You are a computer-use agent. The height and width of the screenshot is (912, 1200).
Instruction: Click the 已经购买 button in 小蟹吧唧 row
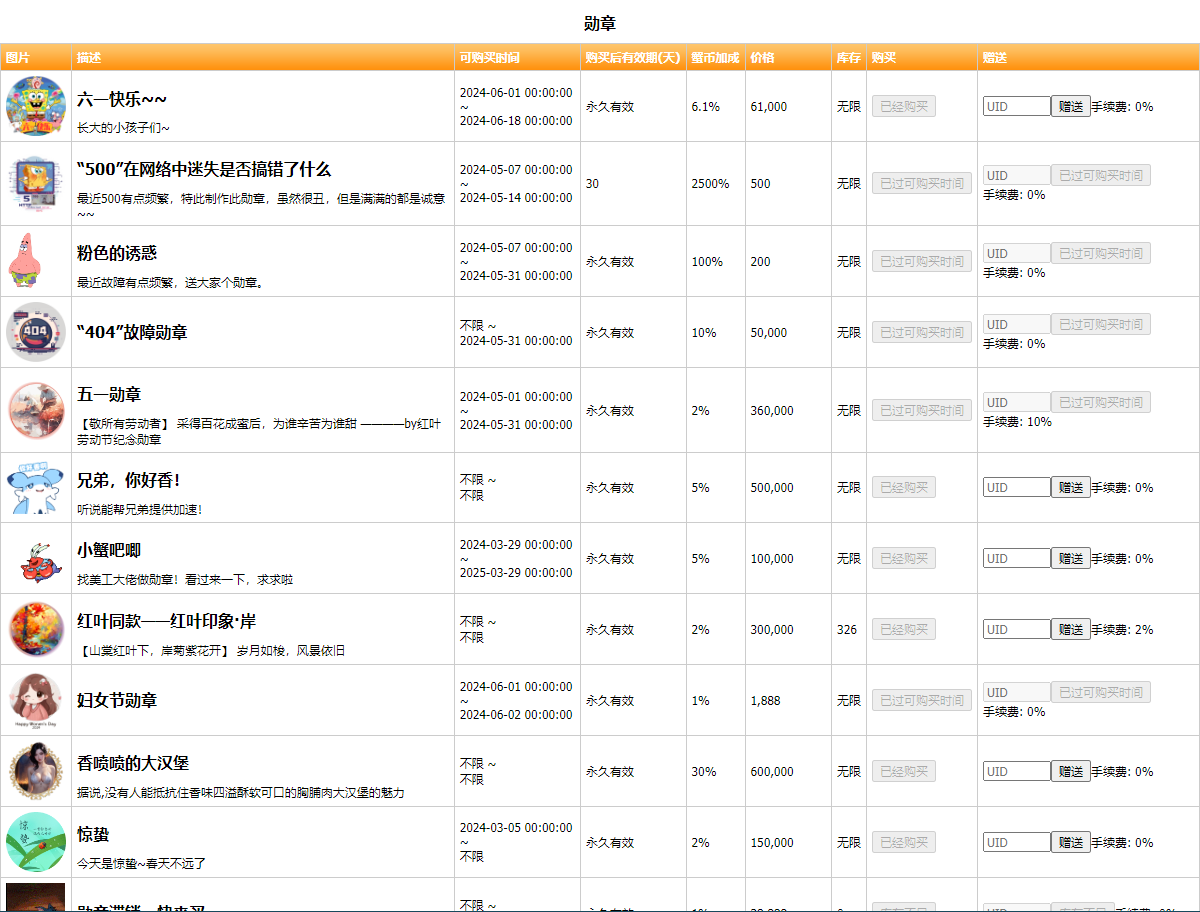tap(904, 558)
